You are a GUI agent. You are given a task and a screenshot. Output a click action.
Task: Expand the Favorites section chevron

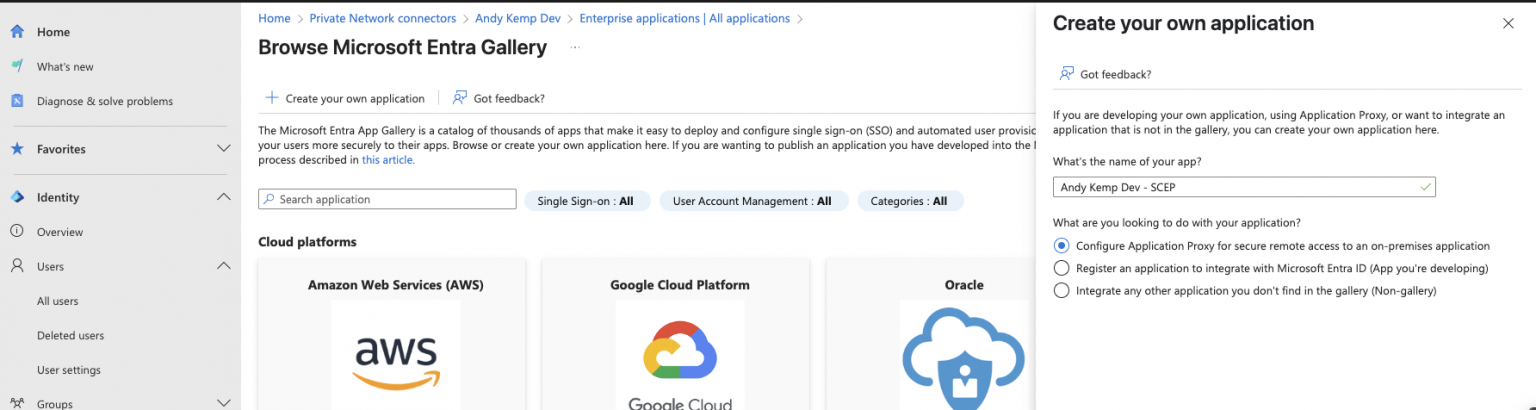coord(224,149)
